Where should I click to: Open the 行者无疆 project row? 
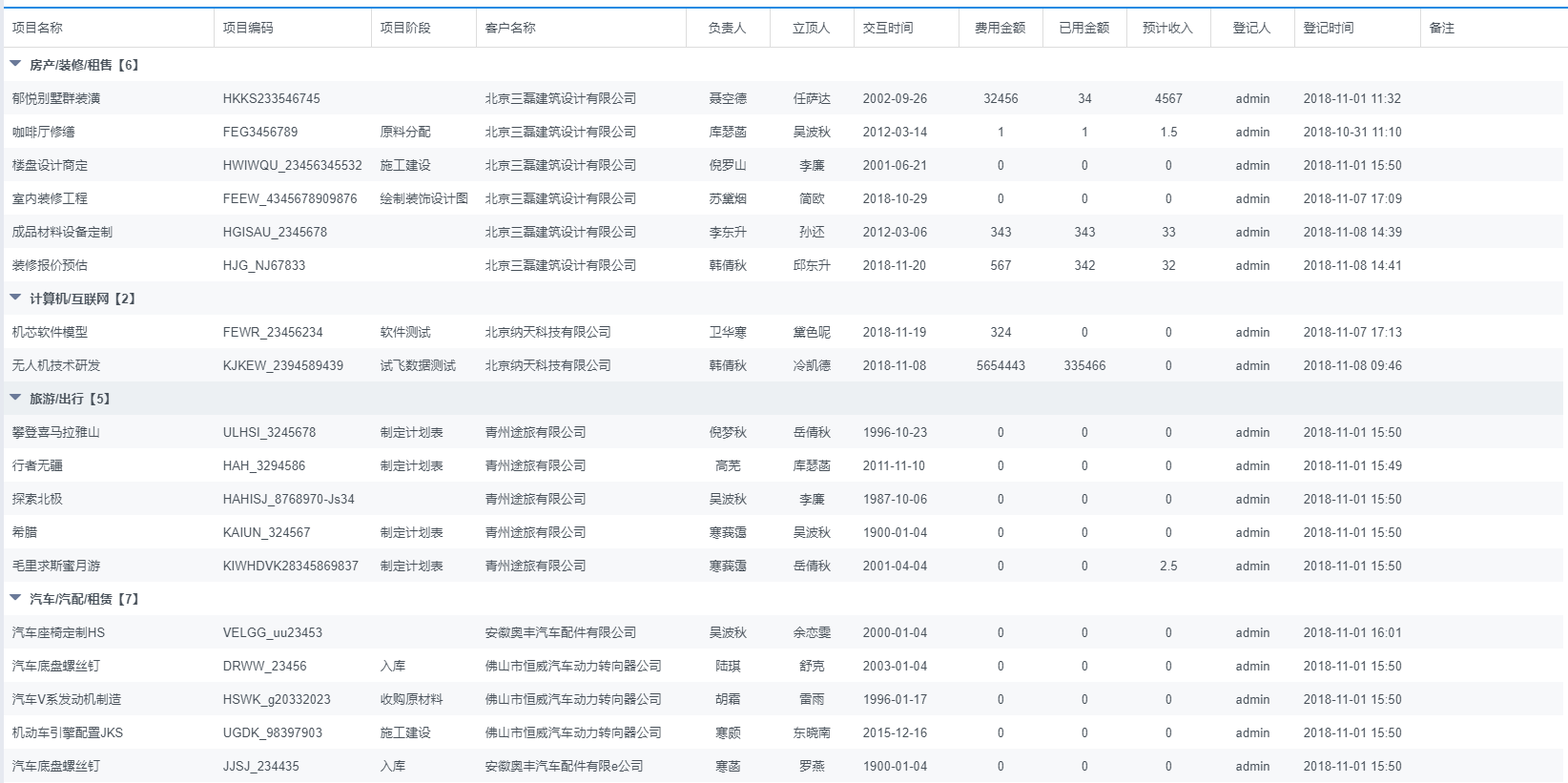pyautogui.click(x=782, y=465)
